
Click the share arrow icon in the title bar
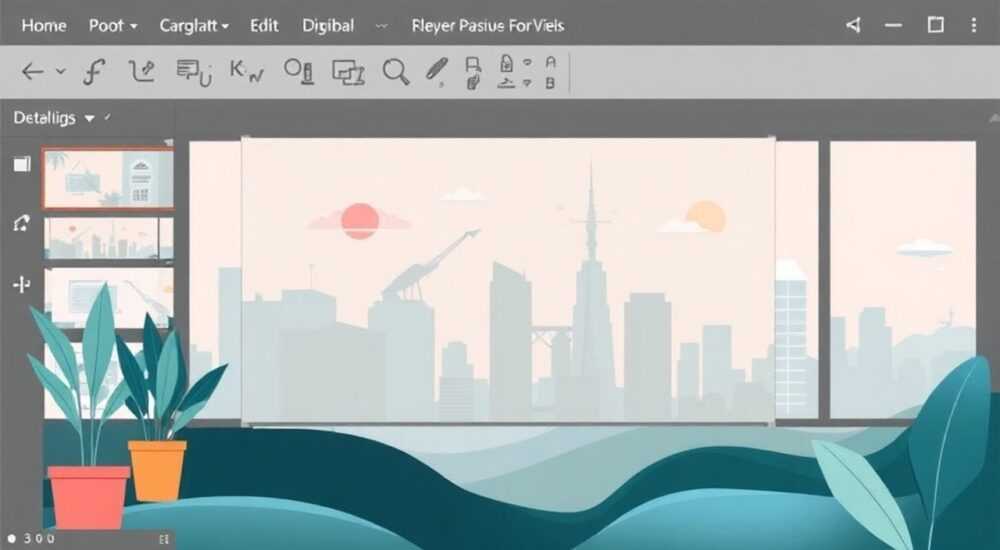(853, 25)
